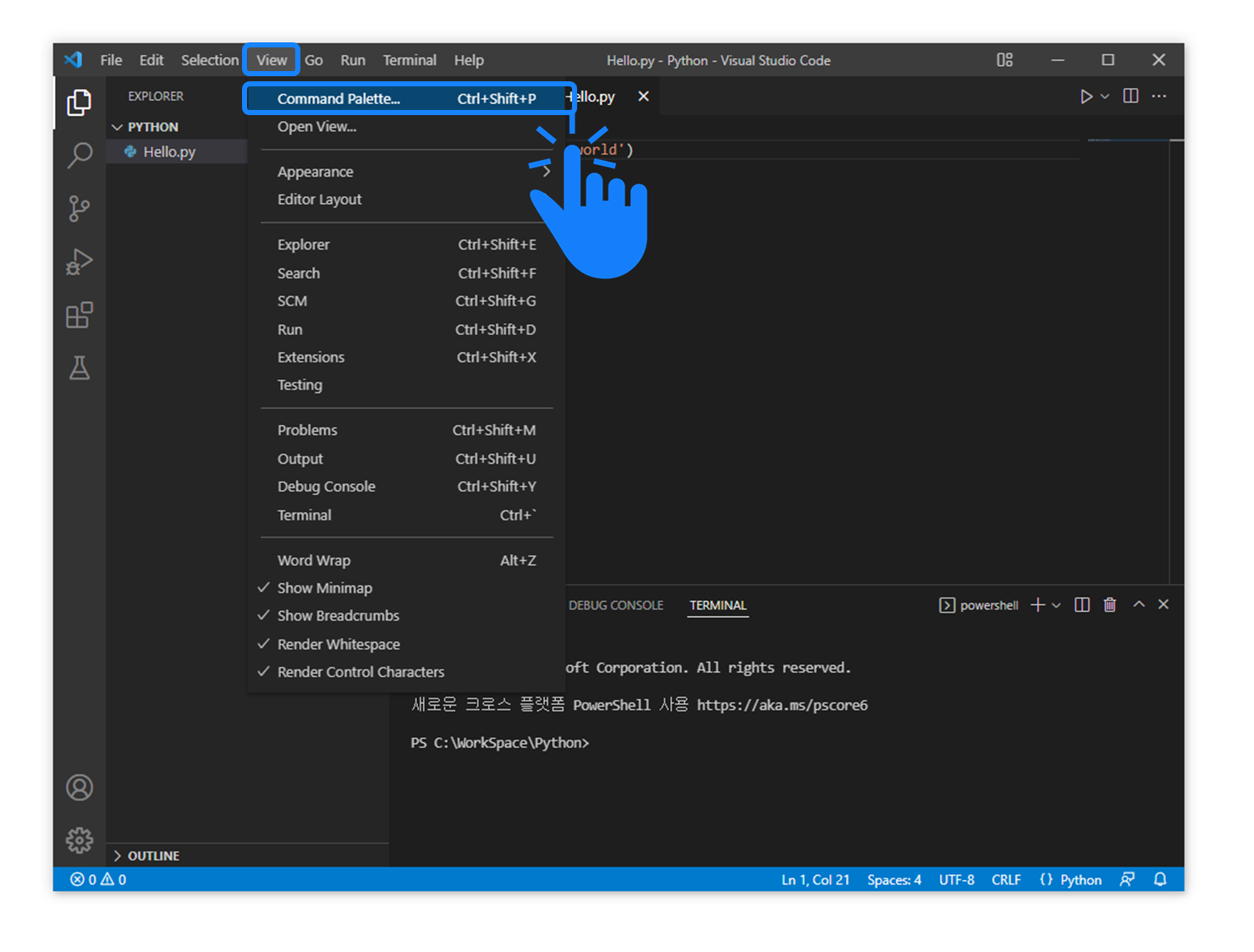Open Accounts icon in activity bar
This screenshot has width=1254, height=952.
[80, 788]
